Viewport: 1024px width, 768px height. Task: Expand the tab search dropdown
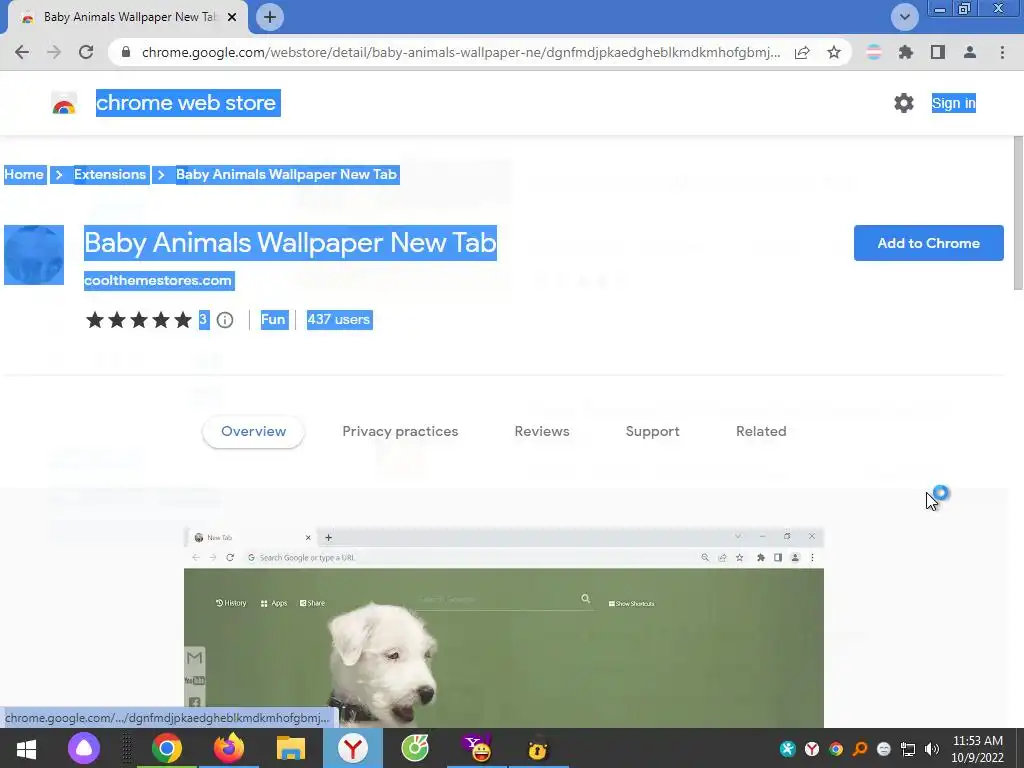[904, 17]
